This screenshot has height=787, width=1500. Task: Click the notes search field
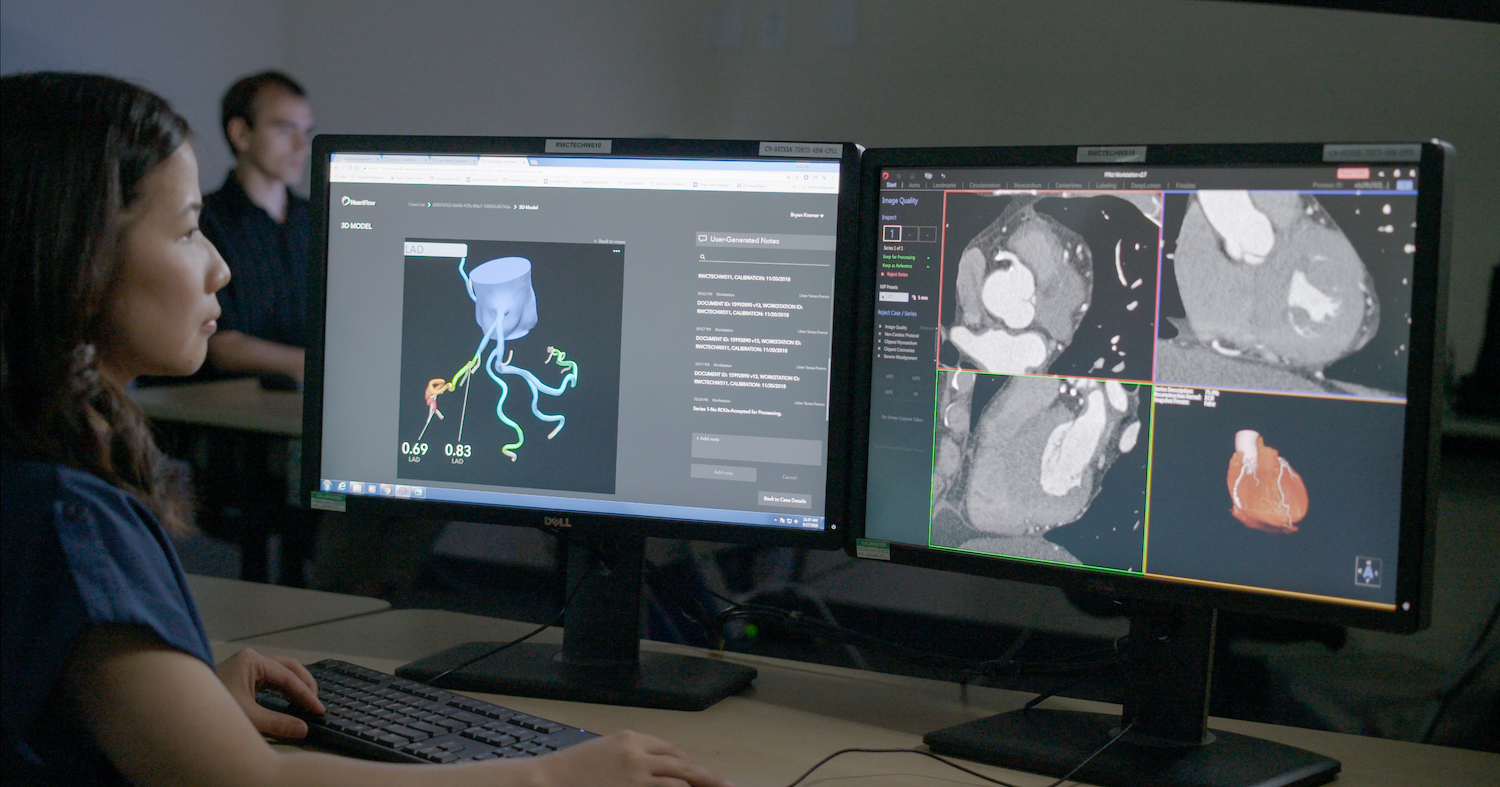[764, 259]
